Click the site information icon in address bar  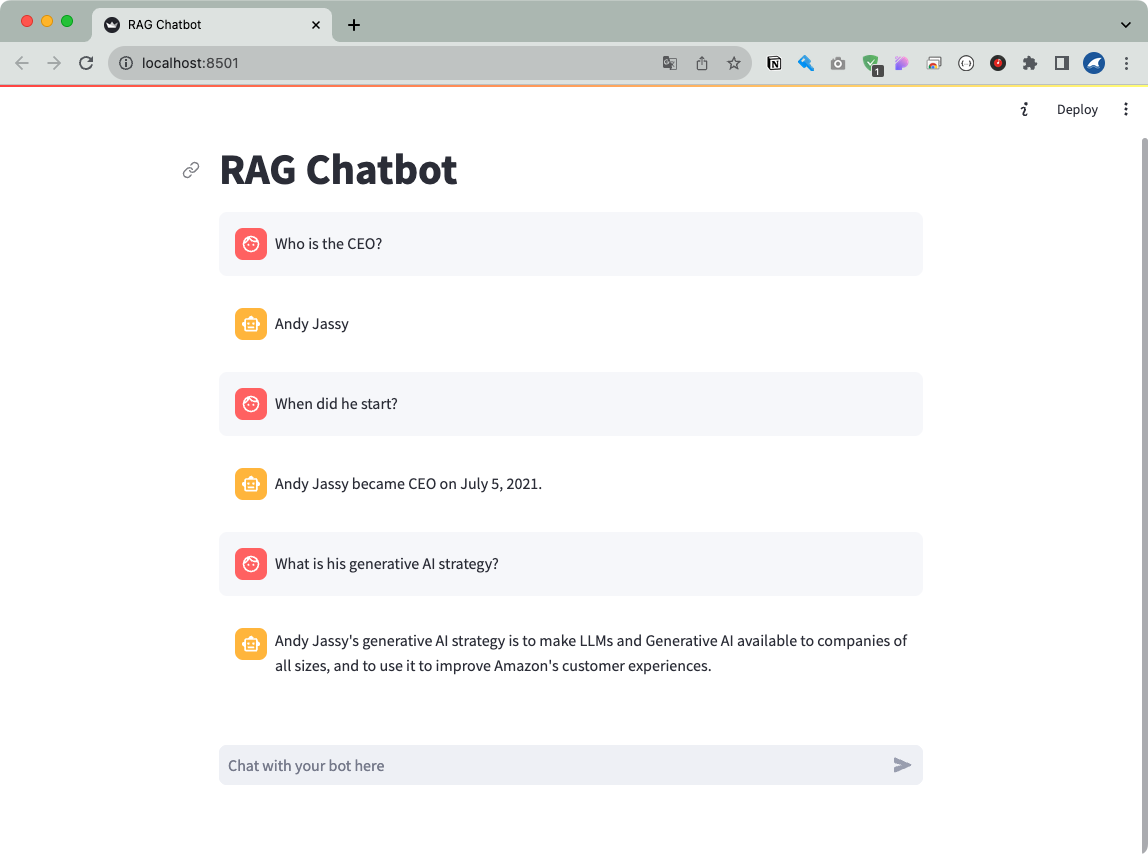(126, 63)
